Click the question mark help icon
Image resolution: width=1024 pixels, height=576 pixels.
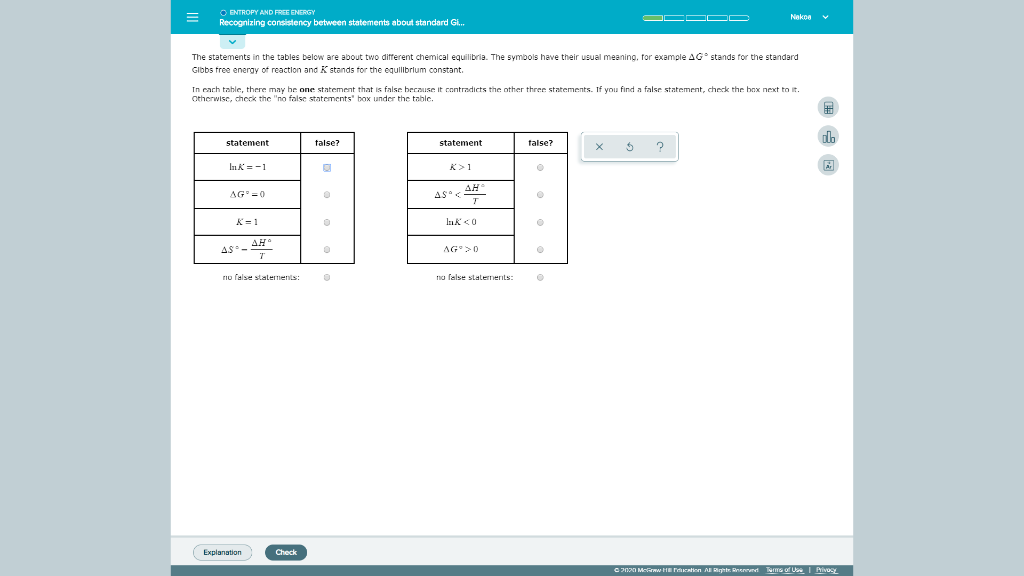click(659, 146)
